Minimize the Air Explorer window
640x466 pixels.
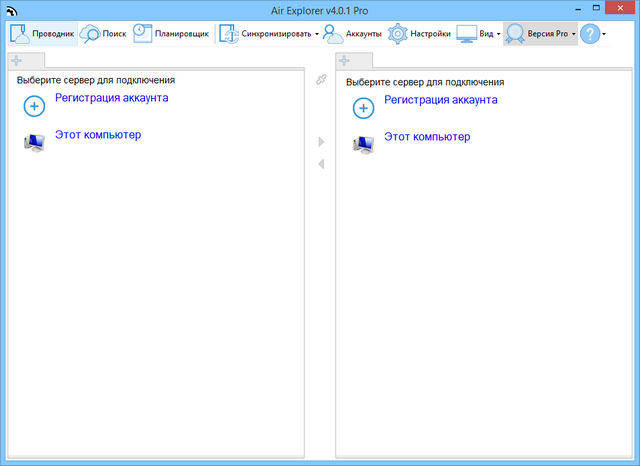[x=578, y=9]
